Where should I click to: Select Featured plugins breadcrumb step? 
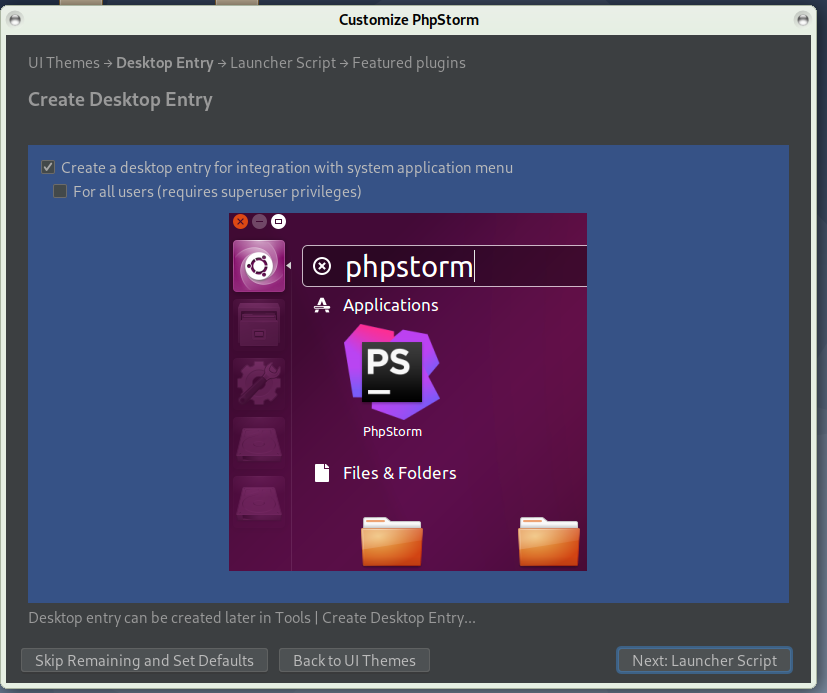pos(408,63)
